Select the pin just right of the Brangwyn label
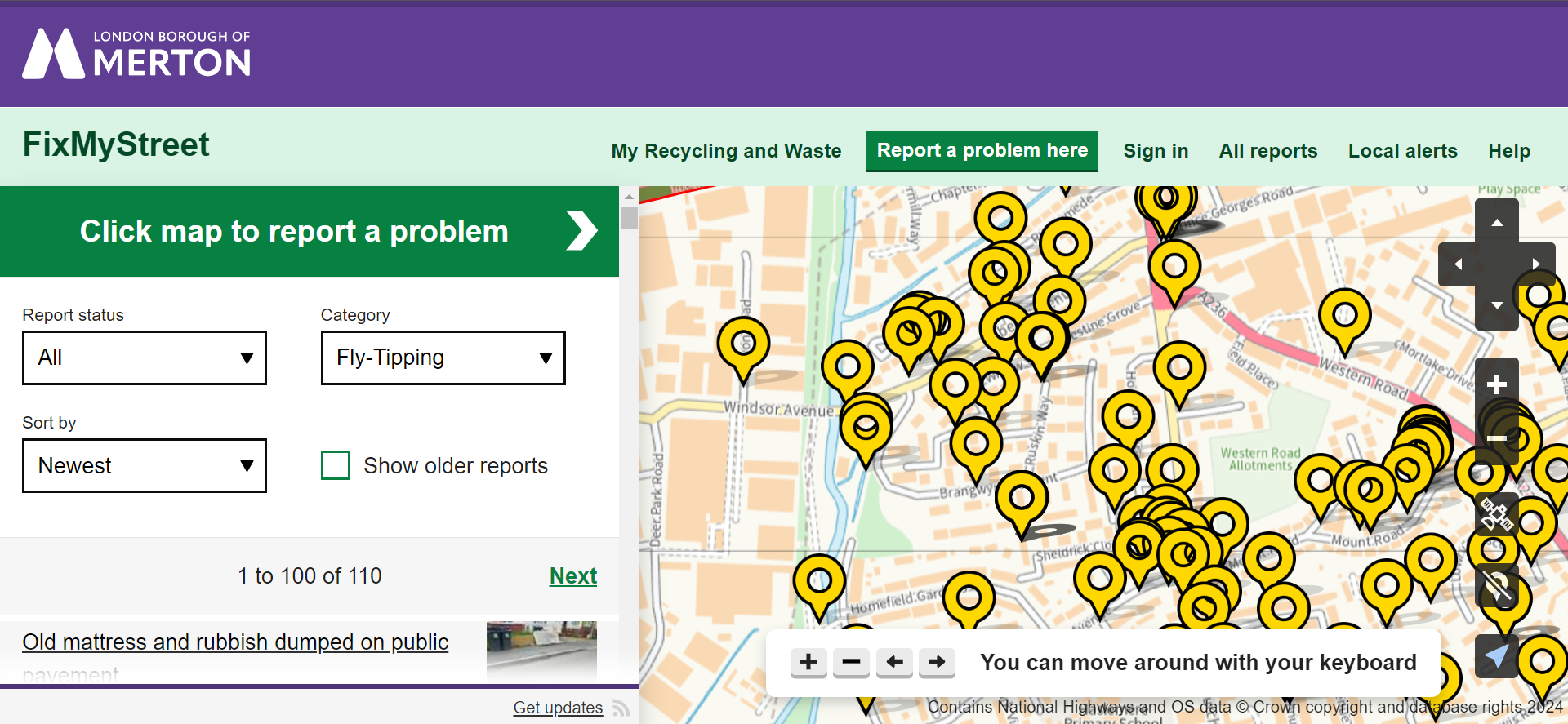The width and height of the screenshot is (1568, 724). click(1022, 504)
